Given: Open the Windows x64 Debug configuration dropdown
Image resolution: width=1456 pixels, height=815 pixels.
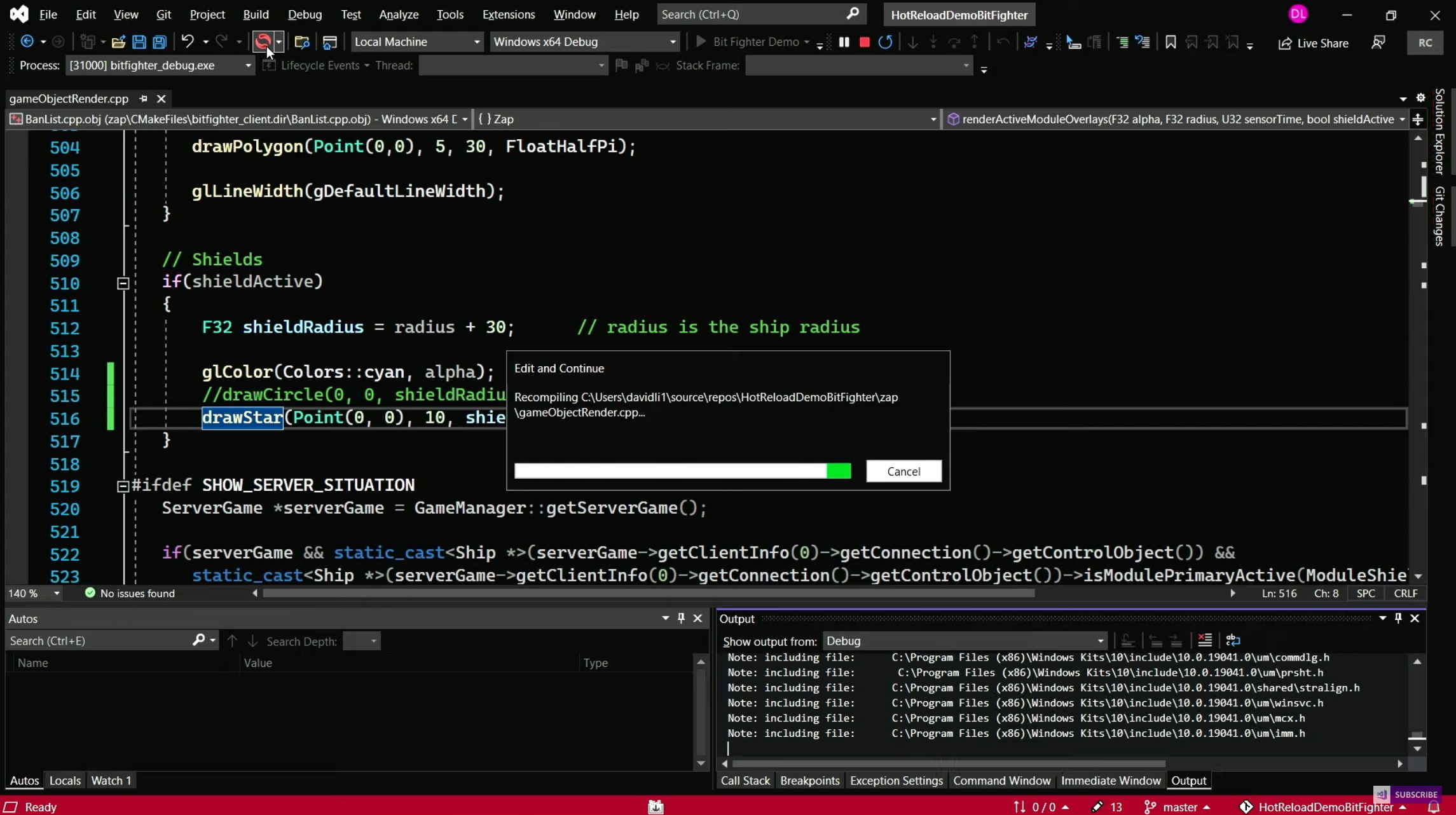Looking at the screenshot, I should 673,42.
